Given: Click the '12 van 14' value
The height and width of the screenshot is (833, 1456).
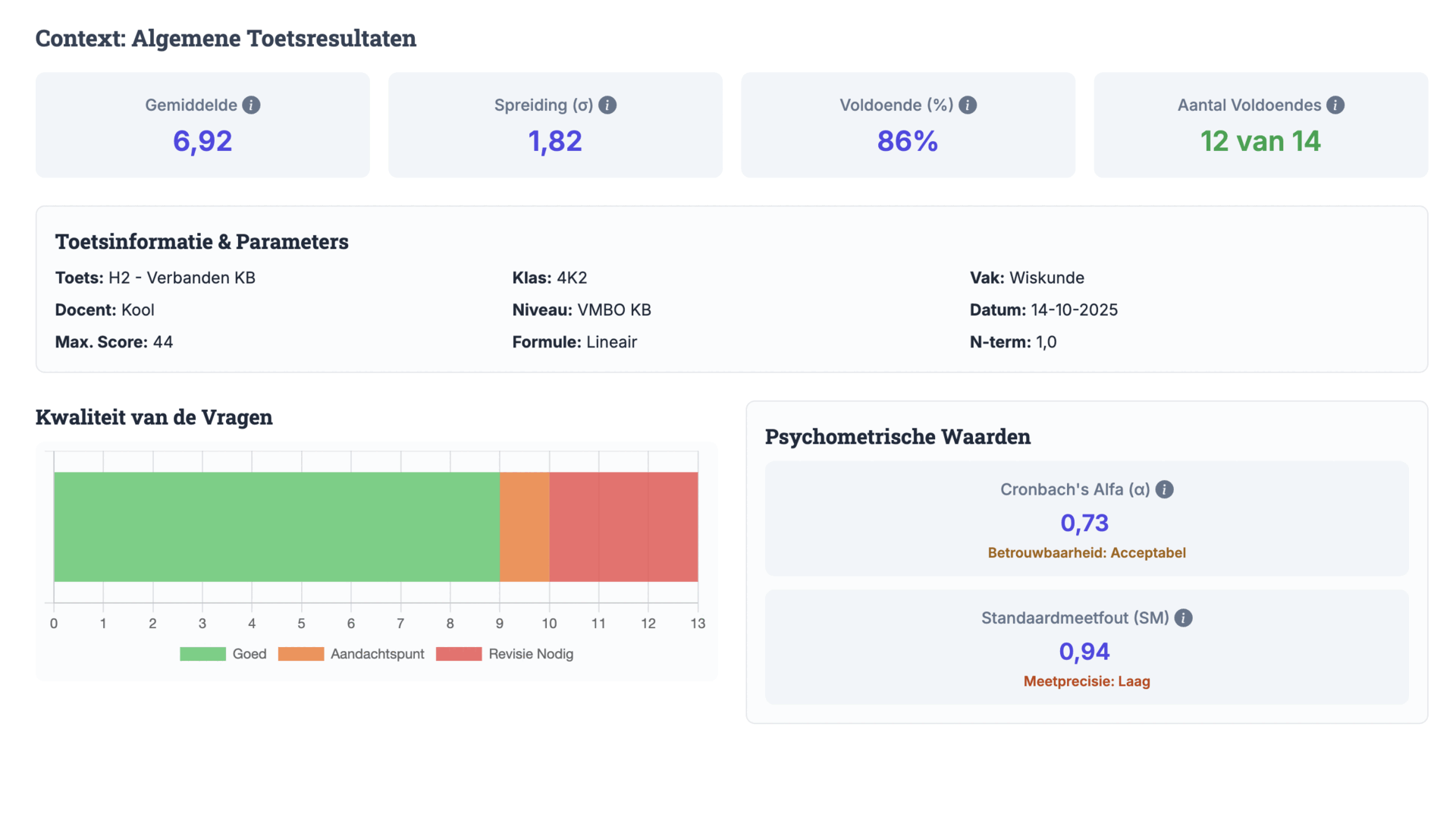Looking at the screenshot, I should click(x=1260, y=141).
